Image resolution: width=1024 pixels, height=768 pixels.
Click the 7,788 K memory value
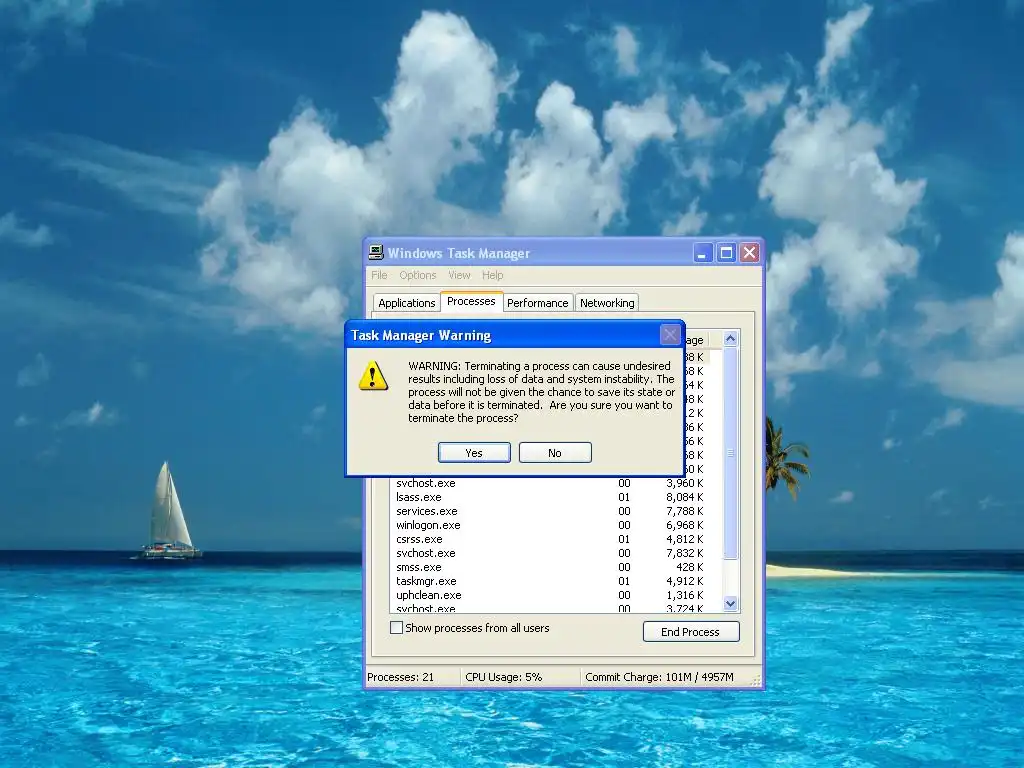point(684,511)
